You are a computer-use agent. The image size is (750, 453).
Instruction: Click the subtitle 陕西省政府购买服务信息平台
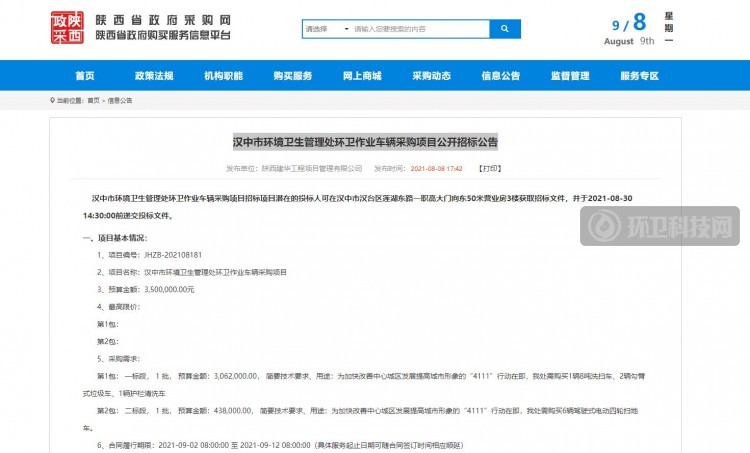[x=163, y=35]
